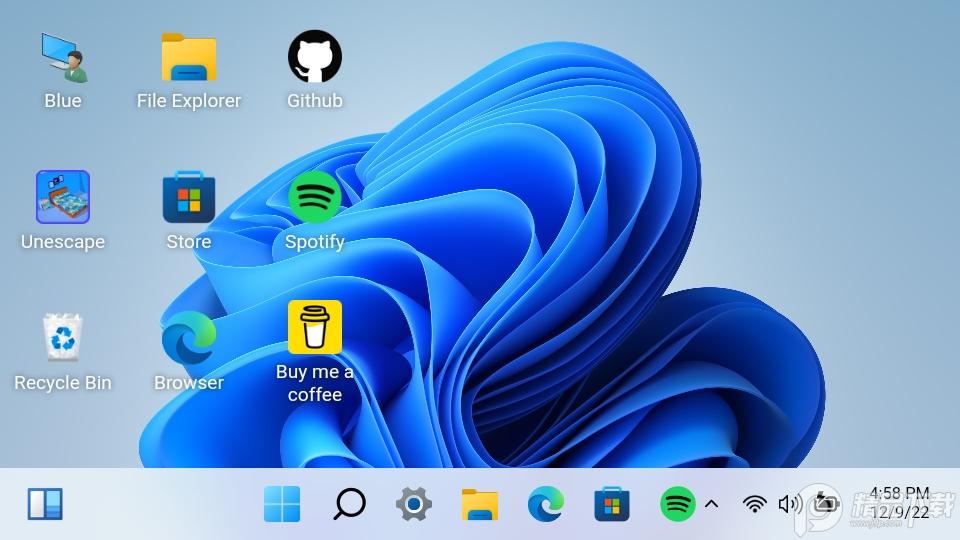Open the widgets panel in taskbar
This screenshot has height=540, width=960.
click(x=45, y=504)
